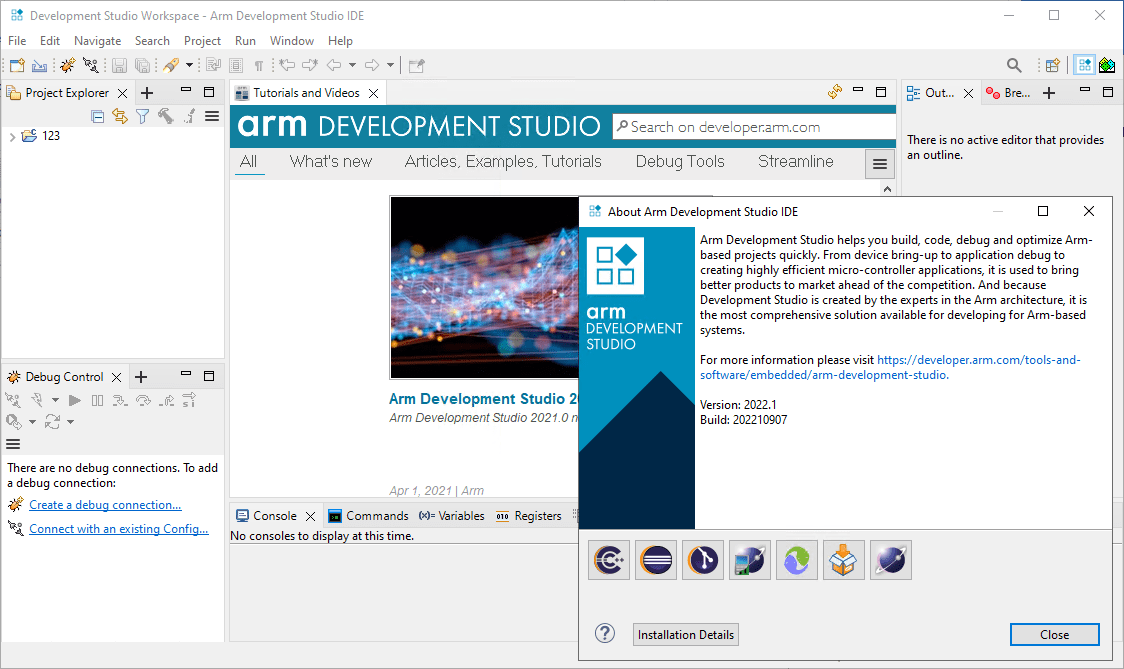
Task: Click the refresh icon in Tutorials and Videos view
Action: 834,92
